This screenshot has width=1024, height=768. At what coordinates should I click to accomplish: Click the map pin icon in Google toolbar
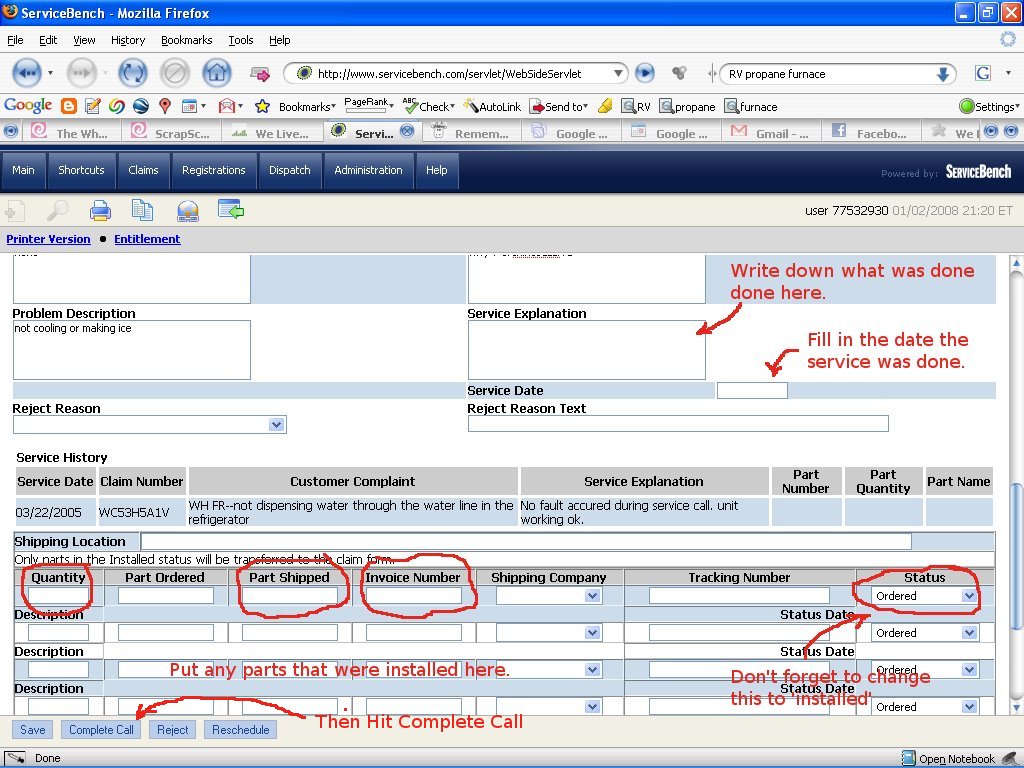[x=165, y=106]
